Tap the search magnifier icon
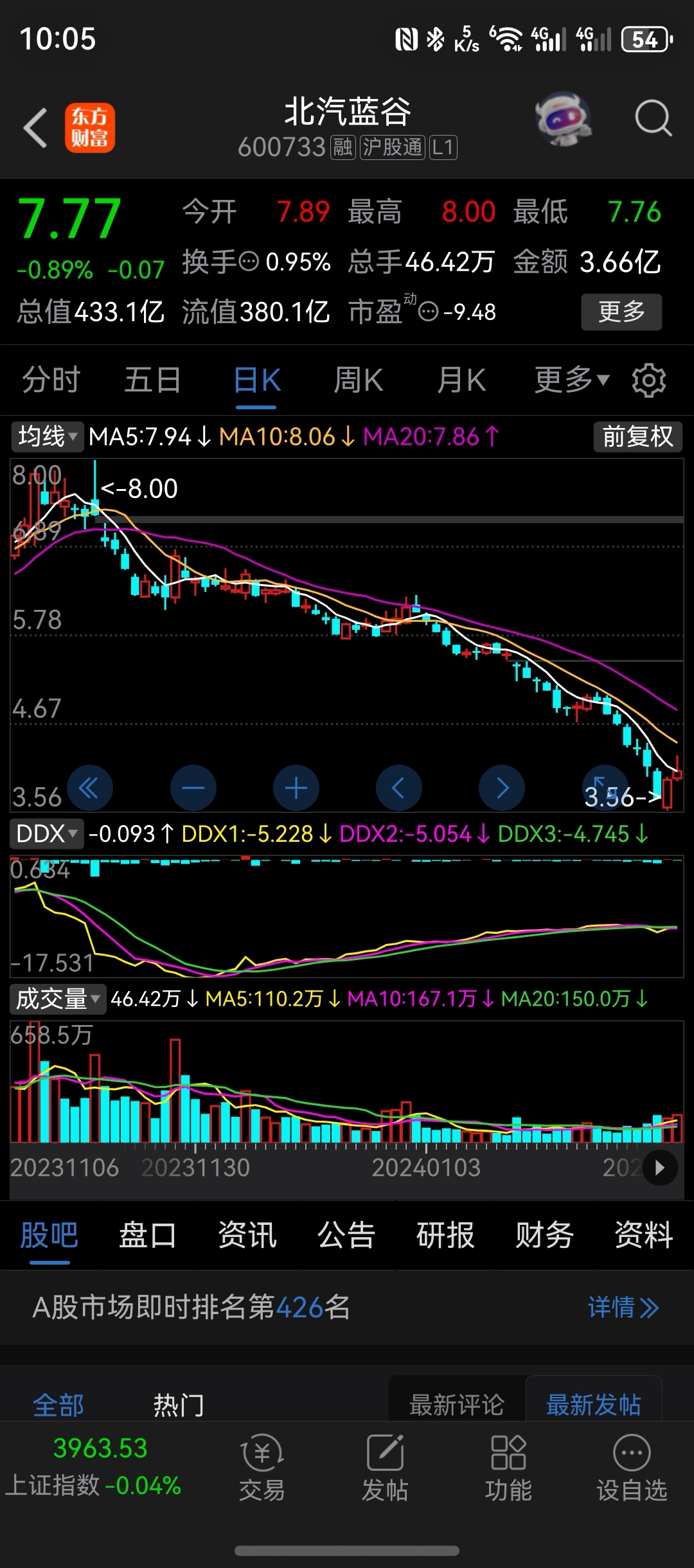This screenshot has width=694, height=1568. click(653, 119)
